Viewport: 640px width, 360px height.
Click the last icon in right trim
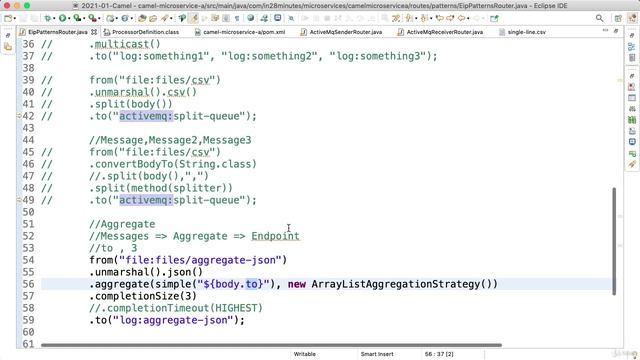632,164
